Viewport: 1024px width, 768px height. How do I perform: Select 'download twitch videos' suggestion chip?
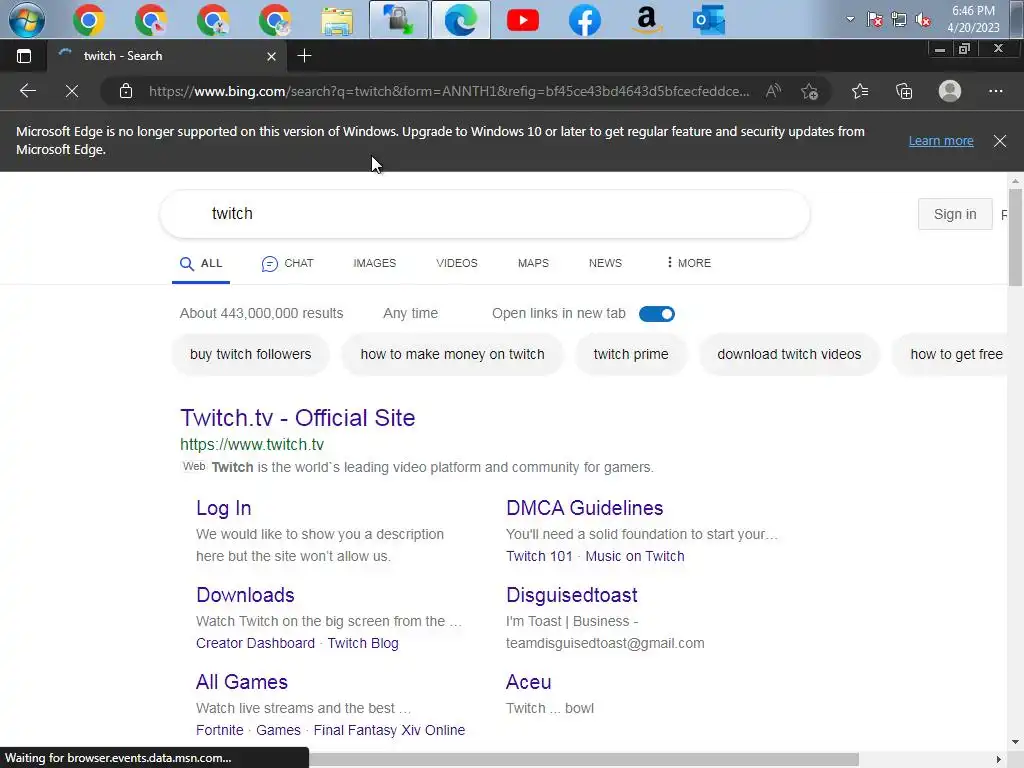pyautogui.click(x=789, y=354)
